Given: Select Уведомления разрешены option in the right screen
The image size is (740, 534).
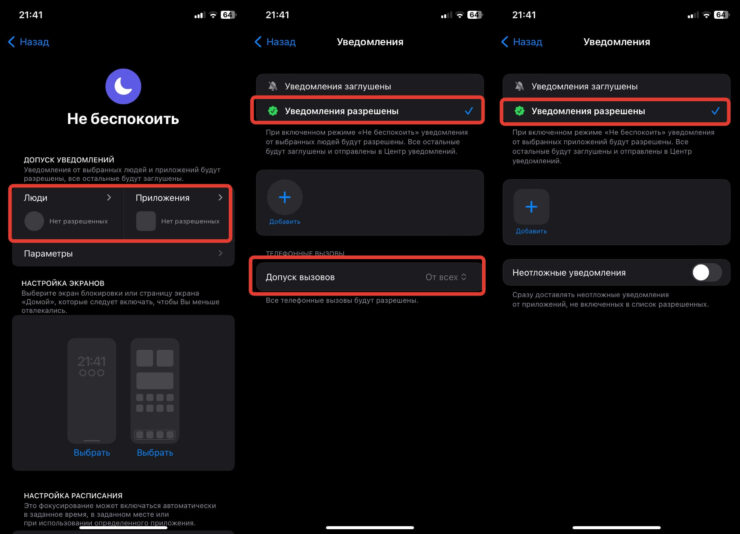Looking at the screenshot, I should (616, 111).
